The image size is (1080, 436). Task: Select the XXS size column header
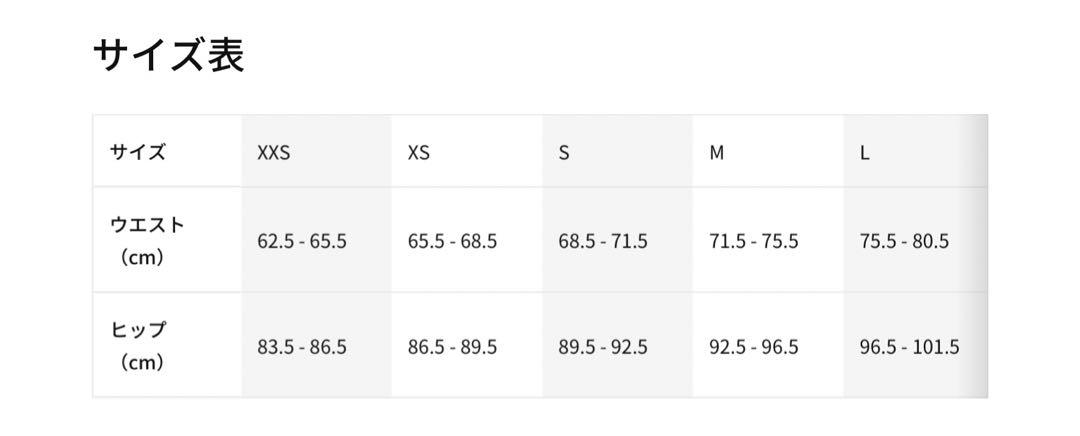click(x=273, y=152)
